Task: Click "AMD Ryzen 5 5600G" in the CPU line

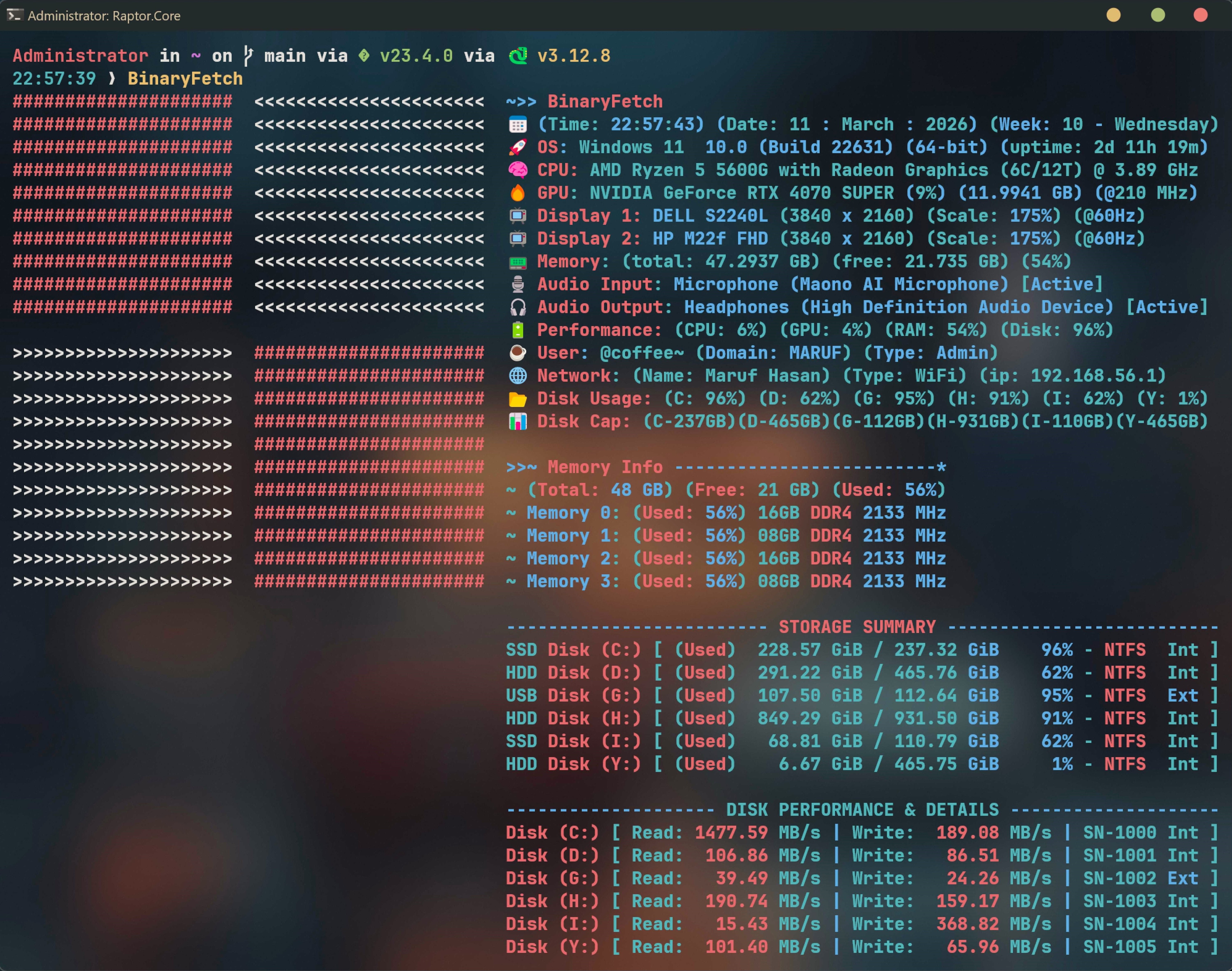Action: (x=679, y=170)
